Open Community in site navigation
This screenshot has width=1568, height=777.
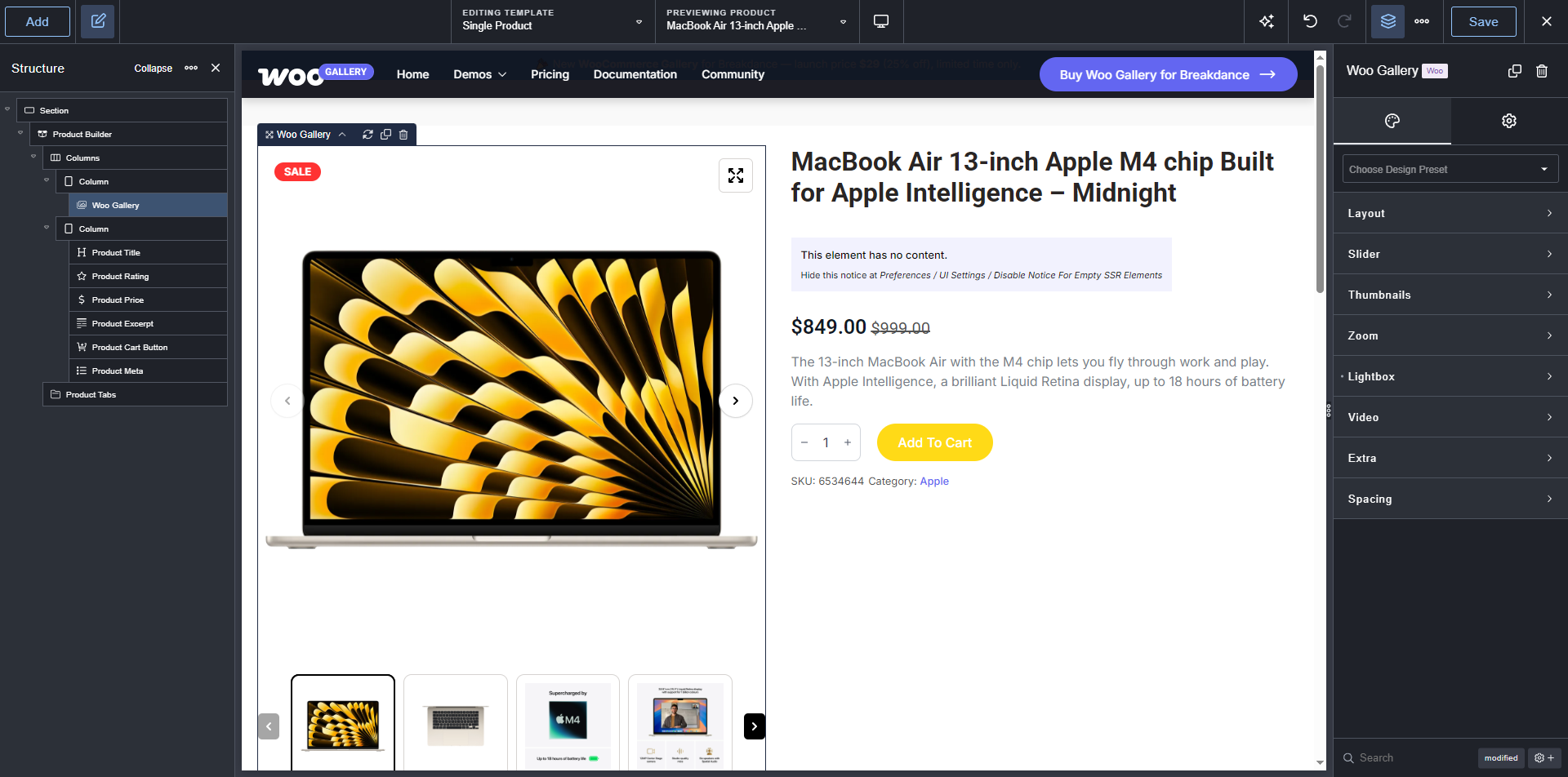click(733, 74)
